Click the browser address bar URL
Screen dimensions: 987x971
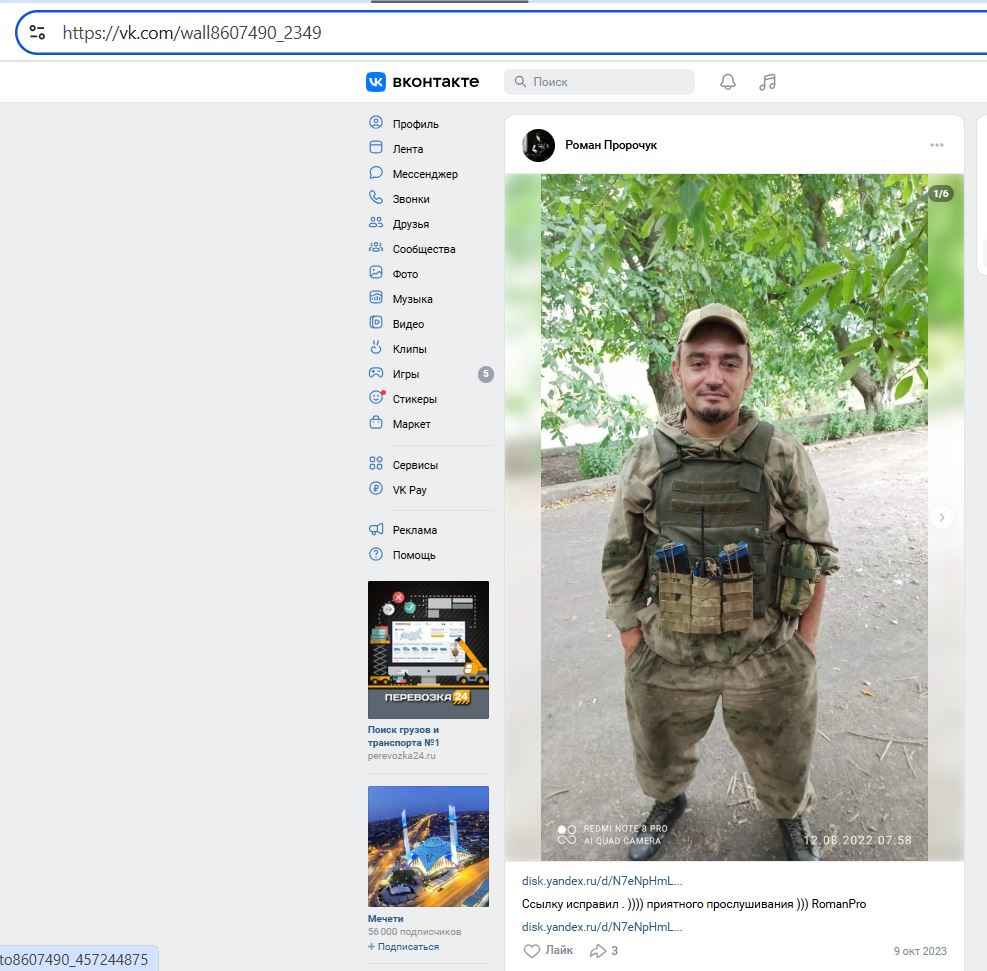192,33
